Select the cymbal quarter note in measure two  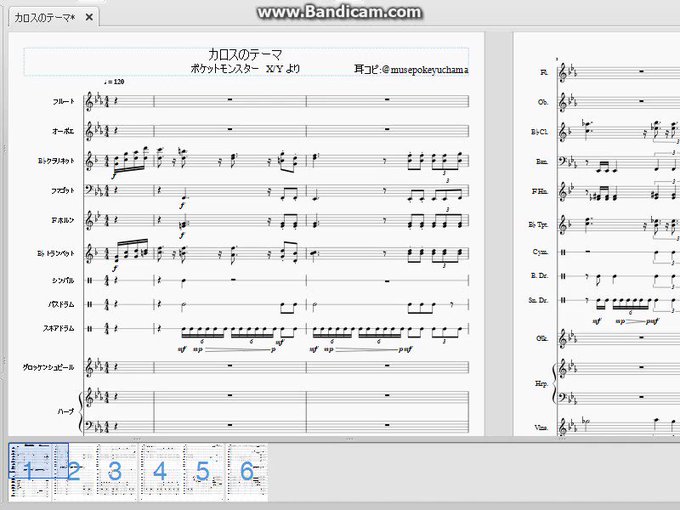[183, 282]
